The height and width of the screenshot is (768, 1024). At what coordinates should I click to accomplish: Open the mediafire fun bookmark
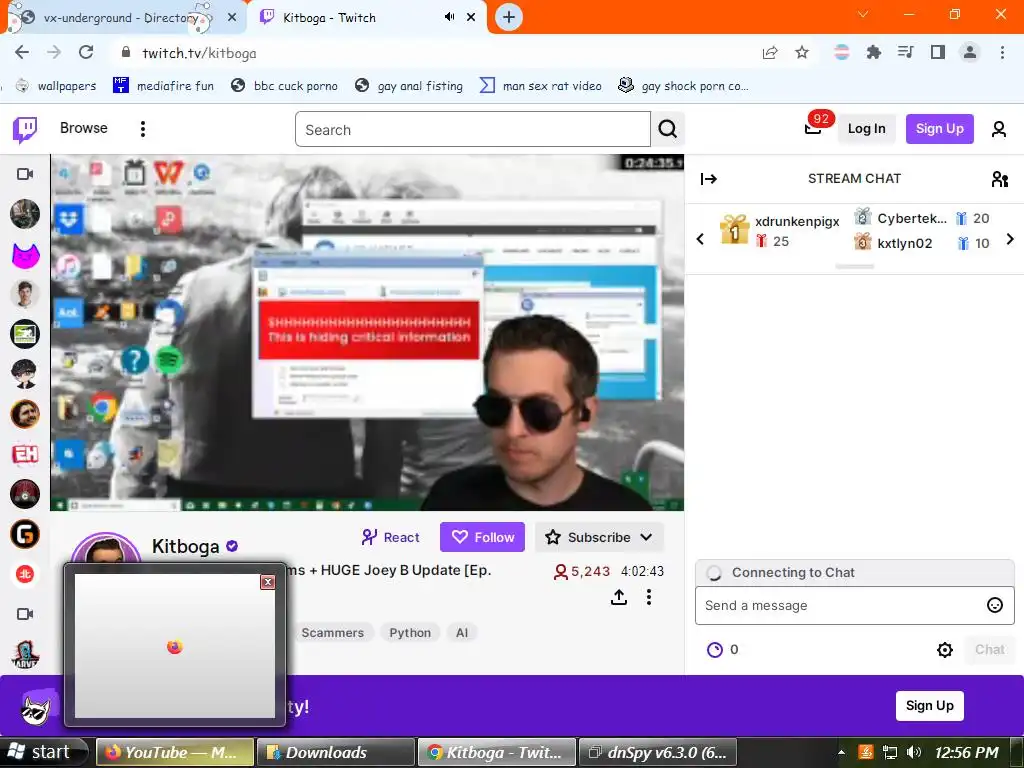point(164,86)
